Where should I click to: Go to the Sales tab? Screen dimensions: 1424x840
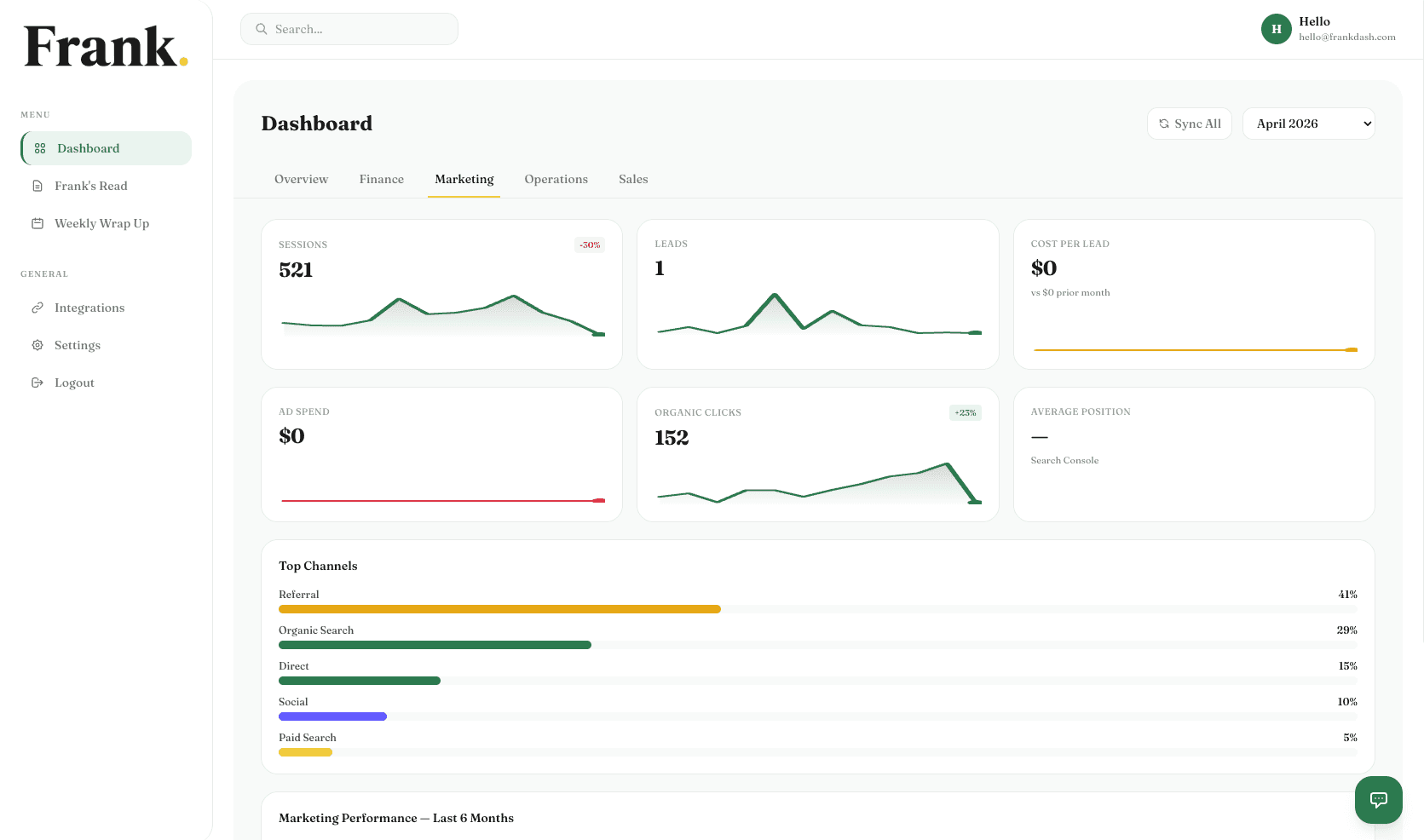pyautogui.click(x=633, y=179)
